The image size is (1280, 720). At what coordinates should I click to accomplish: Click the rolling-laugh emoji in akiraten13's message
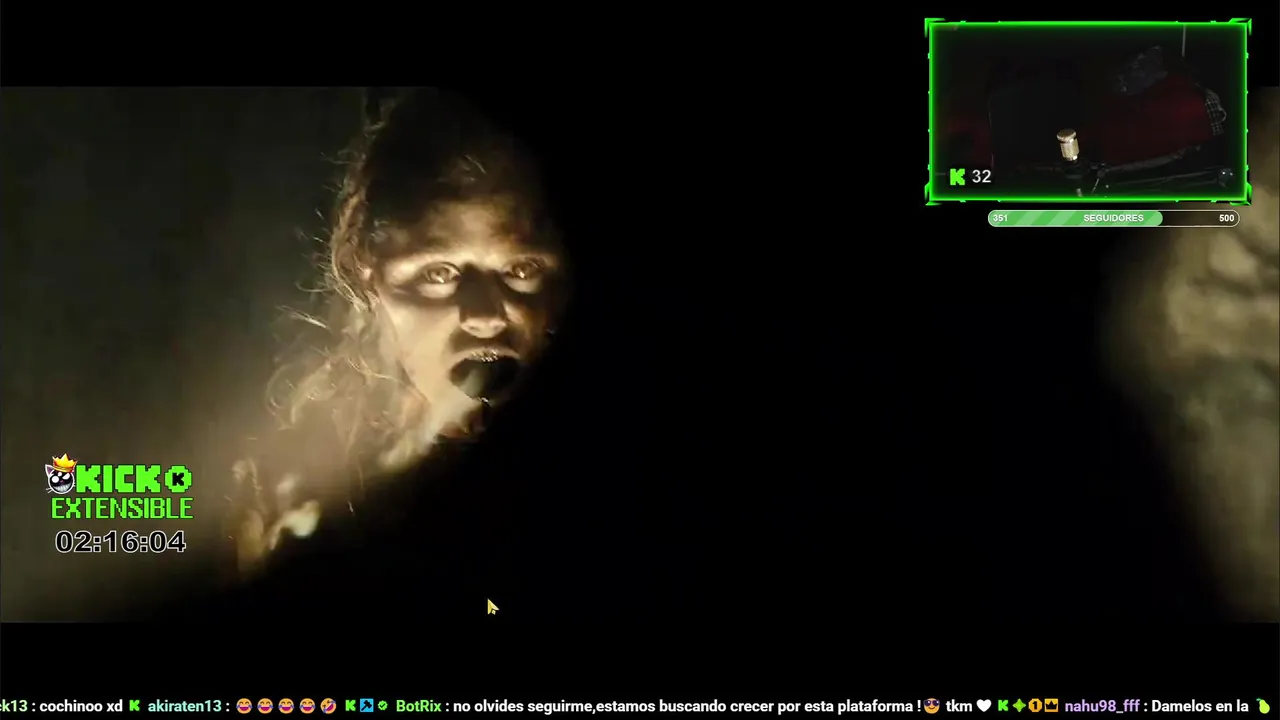(328, 706)
